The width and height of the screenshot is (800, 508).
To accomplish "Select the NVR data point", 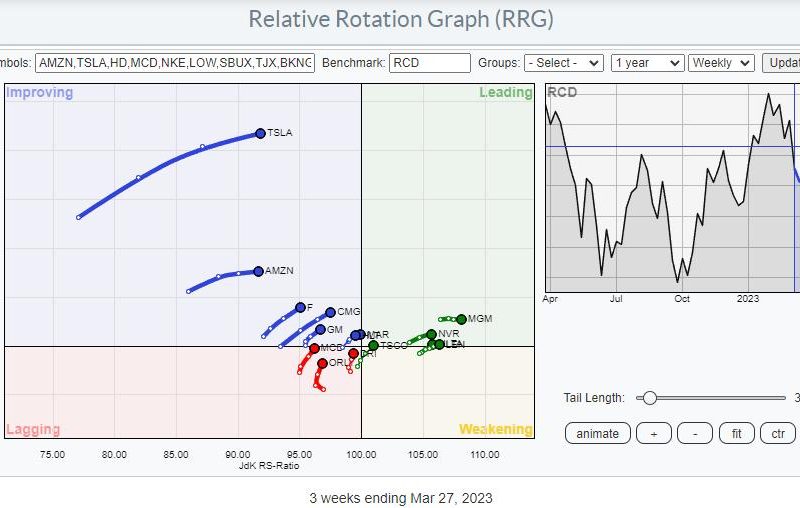I will click(431, 335).
